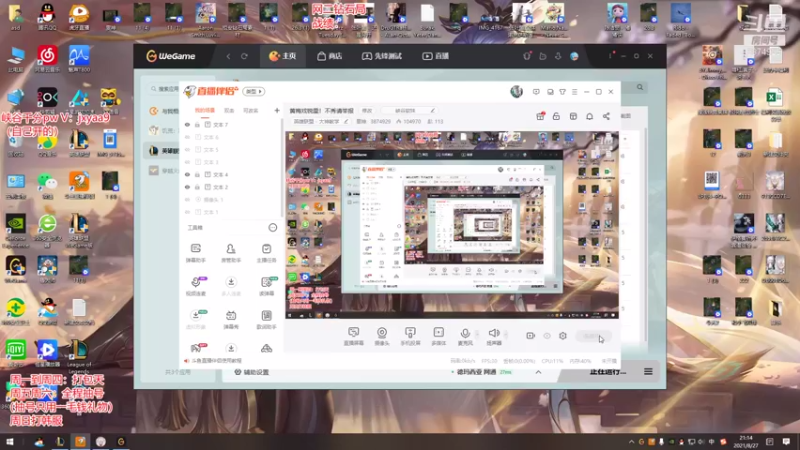
Task: Open the WeGame 商店 tab
Action: (330, 56)
